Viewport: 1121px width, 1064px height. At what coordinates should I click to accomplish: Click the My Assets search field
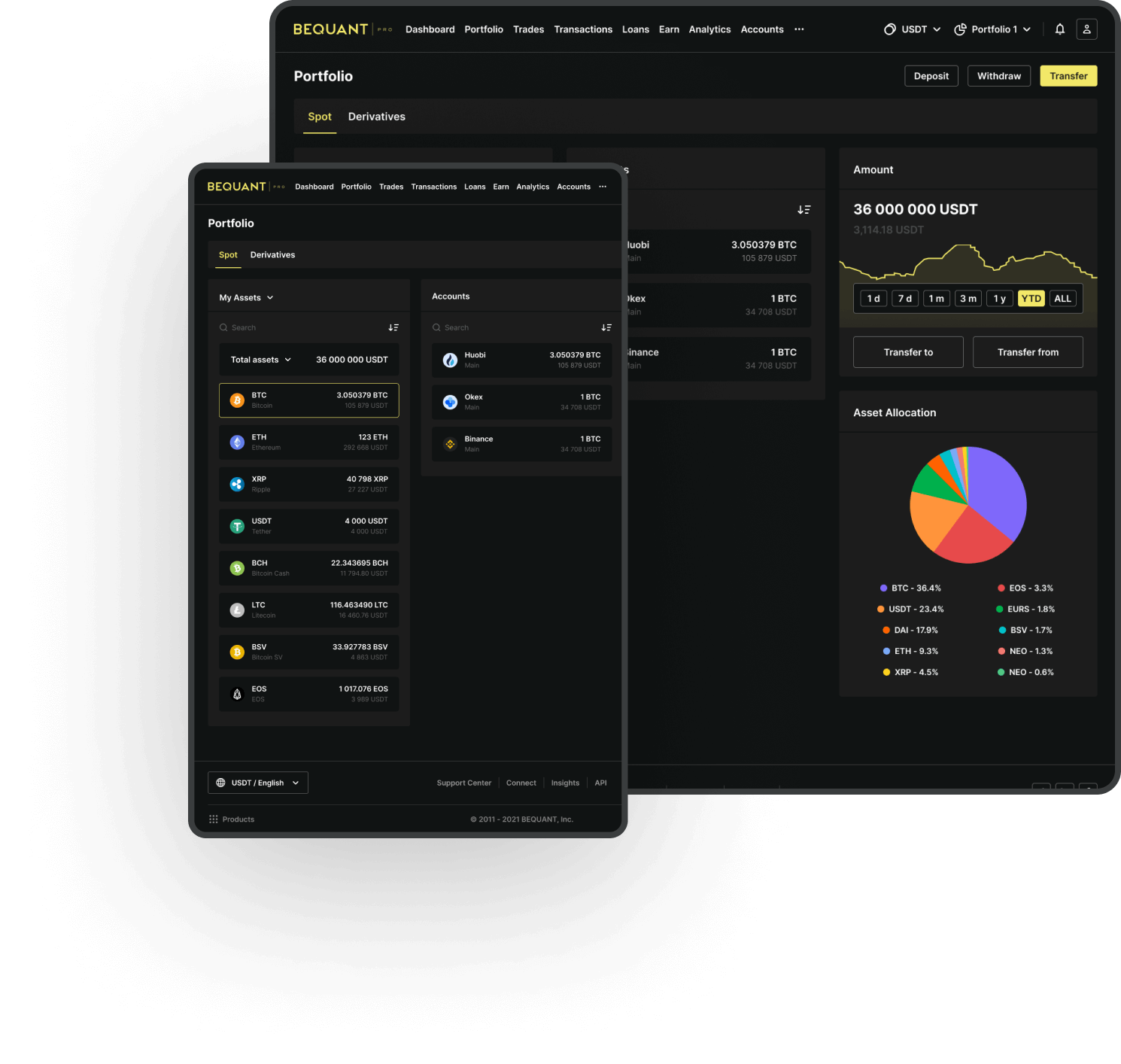pos(301,327)
